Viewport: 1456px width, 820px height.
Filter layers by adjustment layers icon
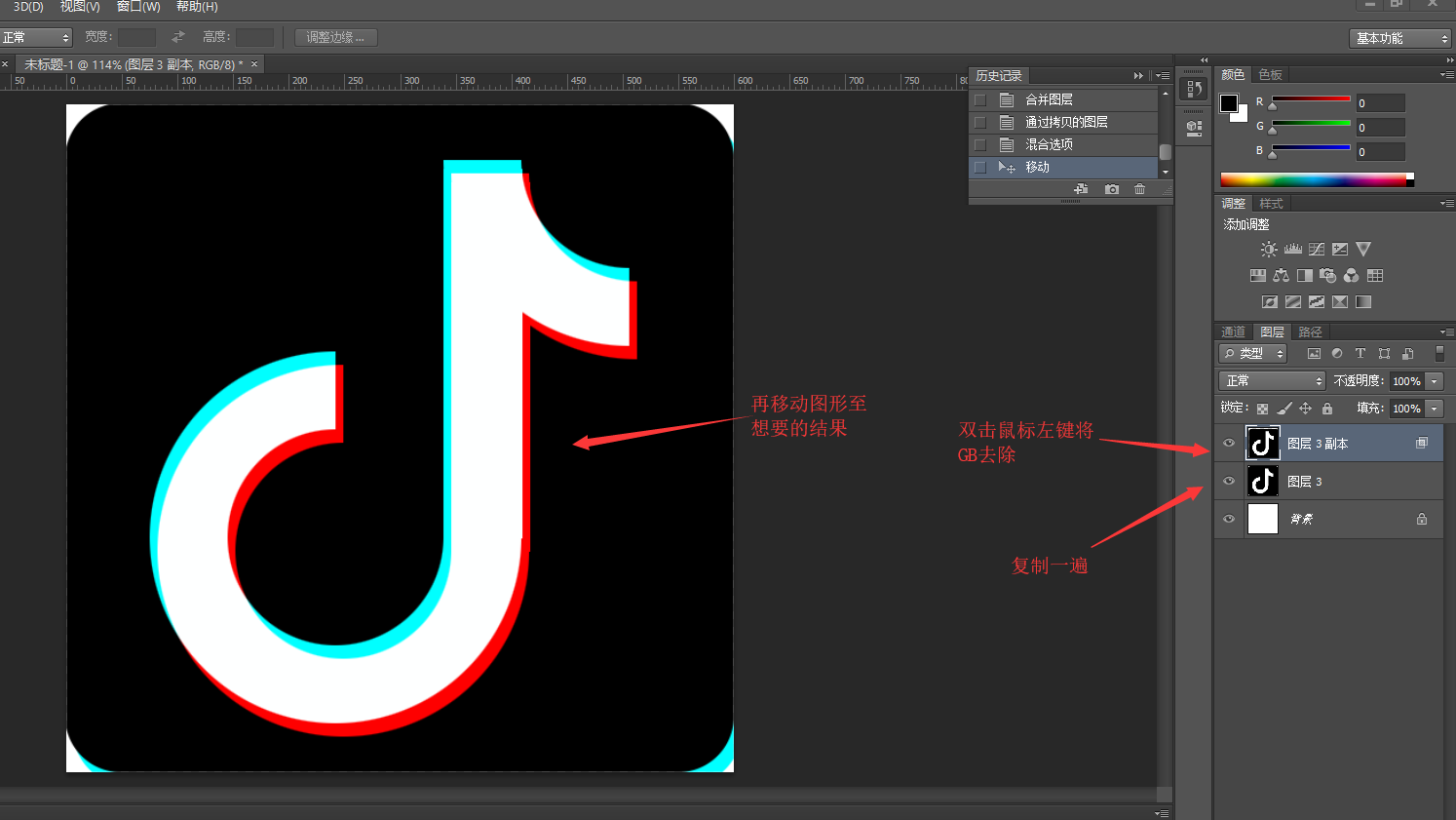click(1337, 354)
